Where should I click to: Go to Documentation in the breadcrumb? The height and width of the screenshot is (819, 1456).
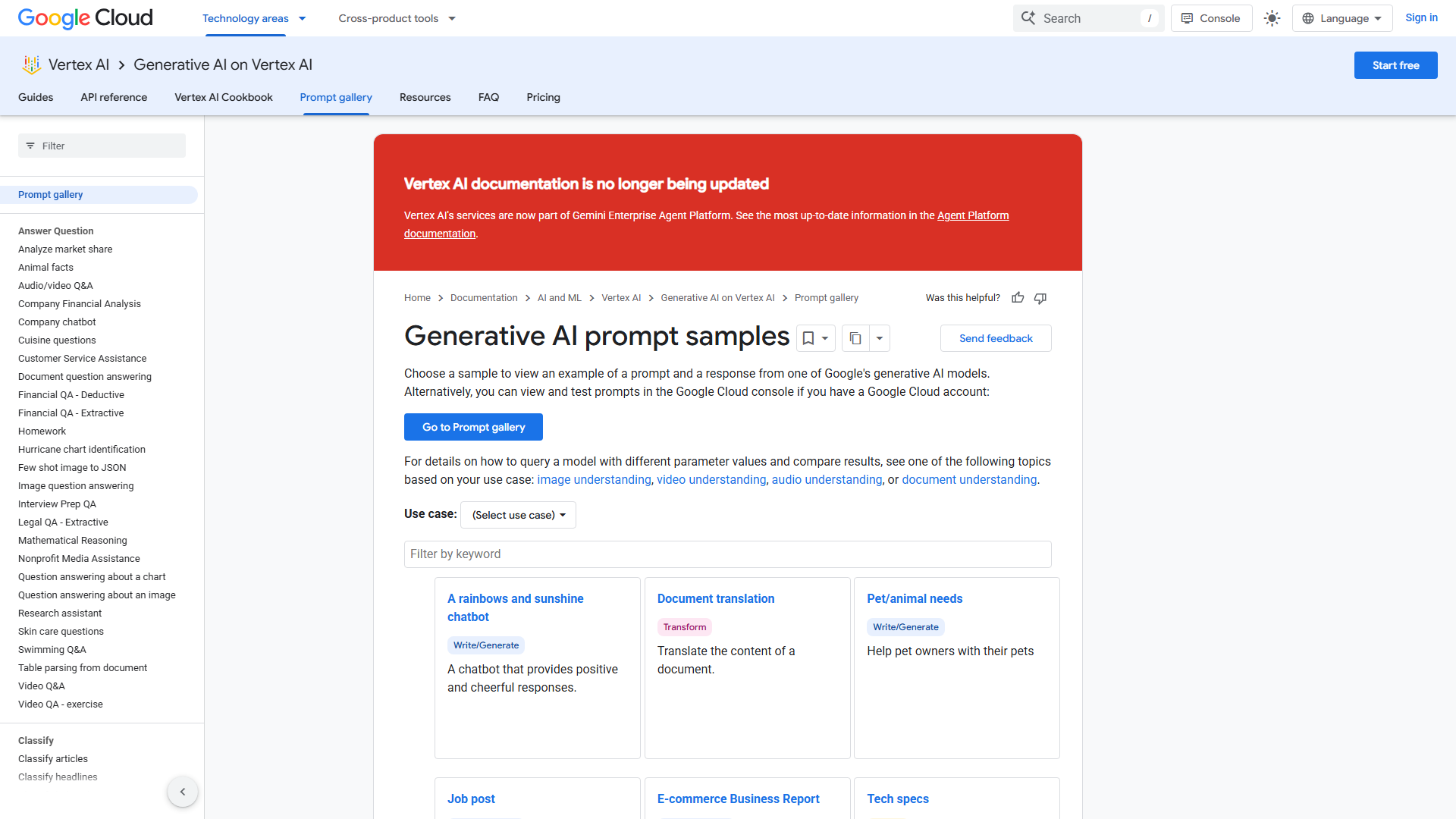click(484, 298)
